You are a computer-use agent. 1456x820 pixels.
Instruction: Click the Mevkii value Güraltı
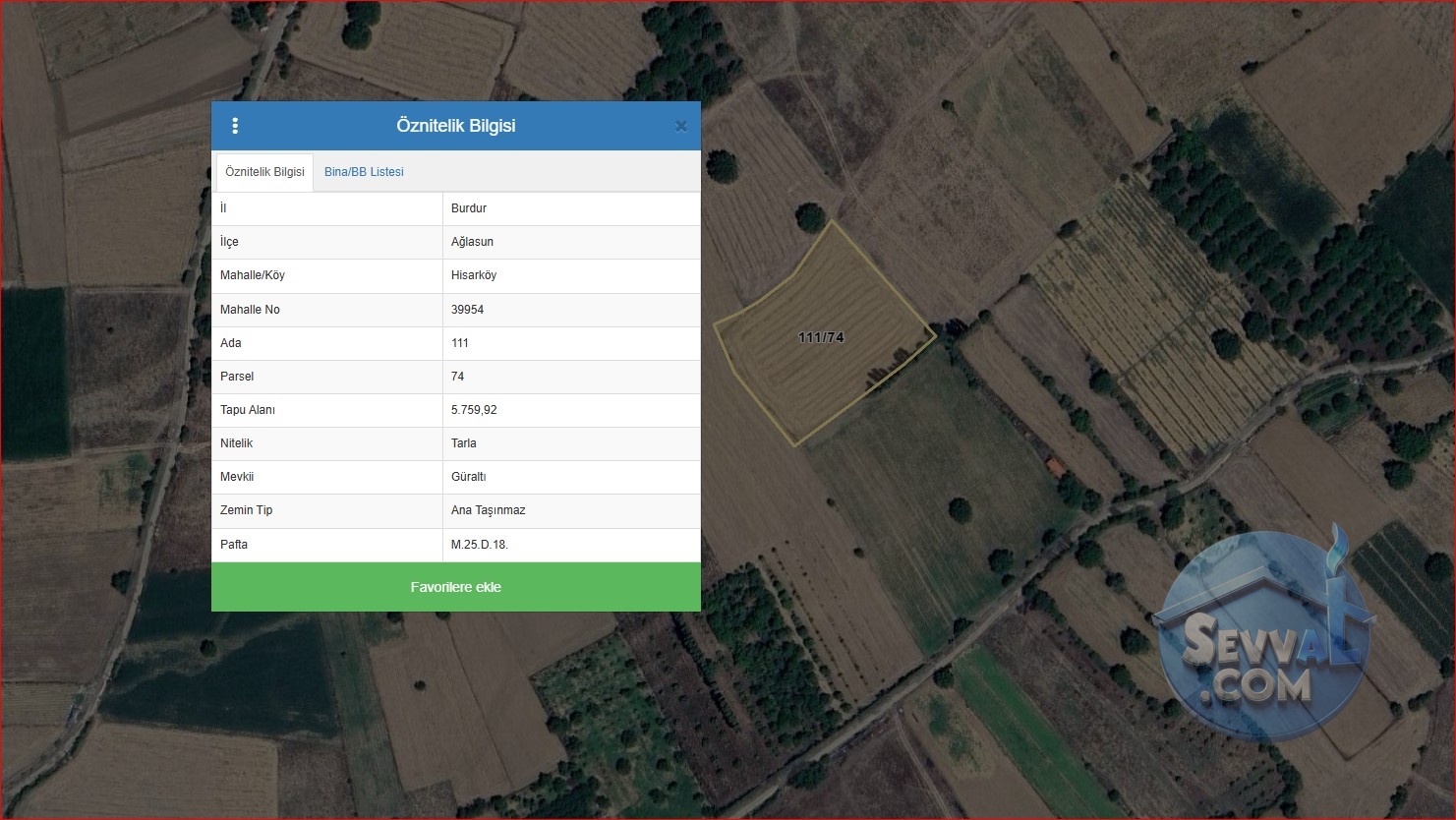click(x=468, y=477)
